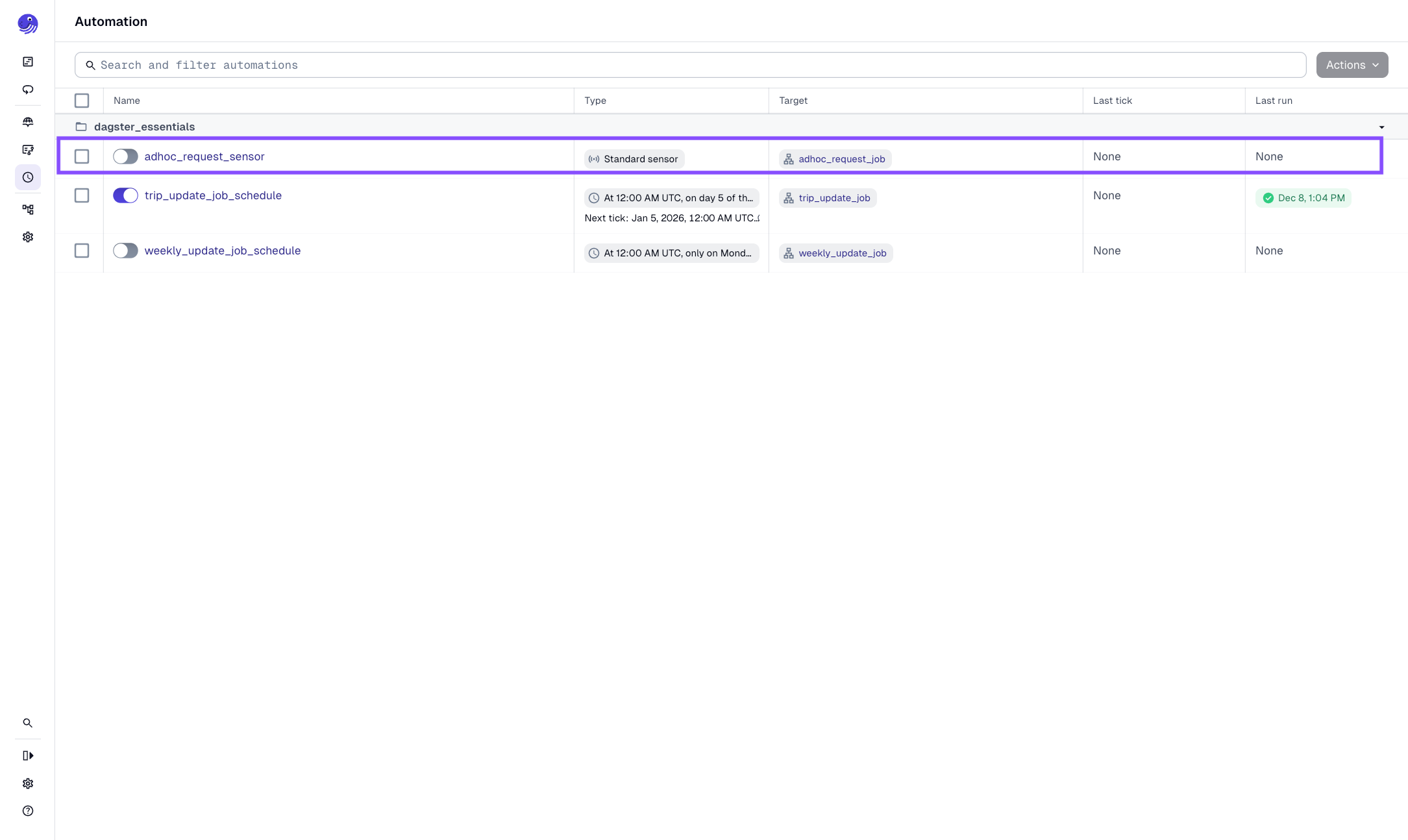Open the Assets catalog from the sidebar
1408x840 pixels.
coord(28,61)
